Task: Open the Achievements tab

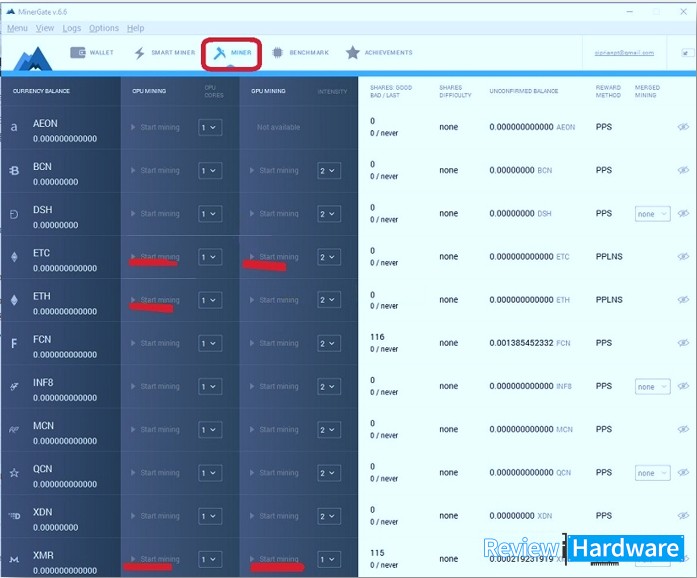Action: coord(379,52)
